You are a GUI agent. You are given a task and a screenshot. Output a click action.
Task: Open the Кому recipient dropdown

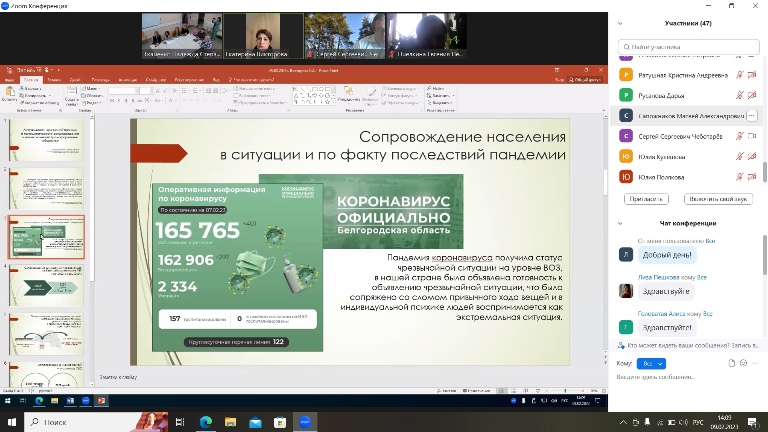[x=653, y=363]
